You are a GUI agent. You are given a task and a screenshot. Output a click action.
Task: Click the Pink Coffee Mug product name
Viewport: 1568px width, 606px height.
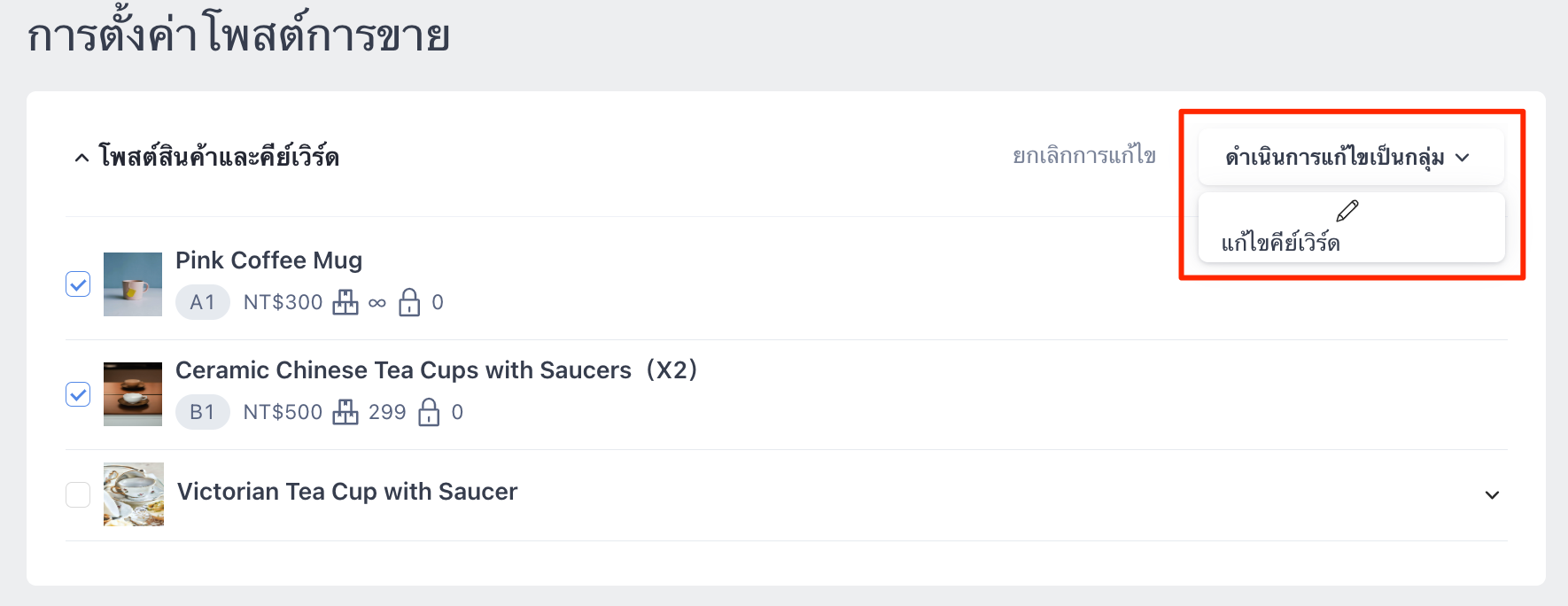[268, 260]
